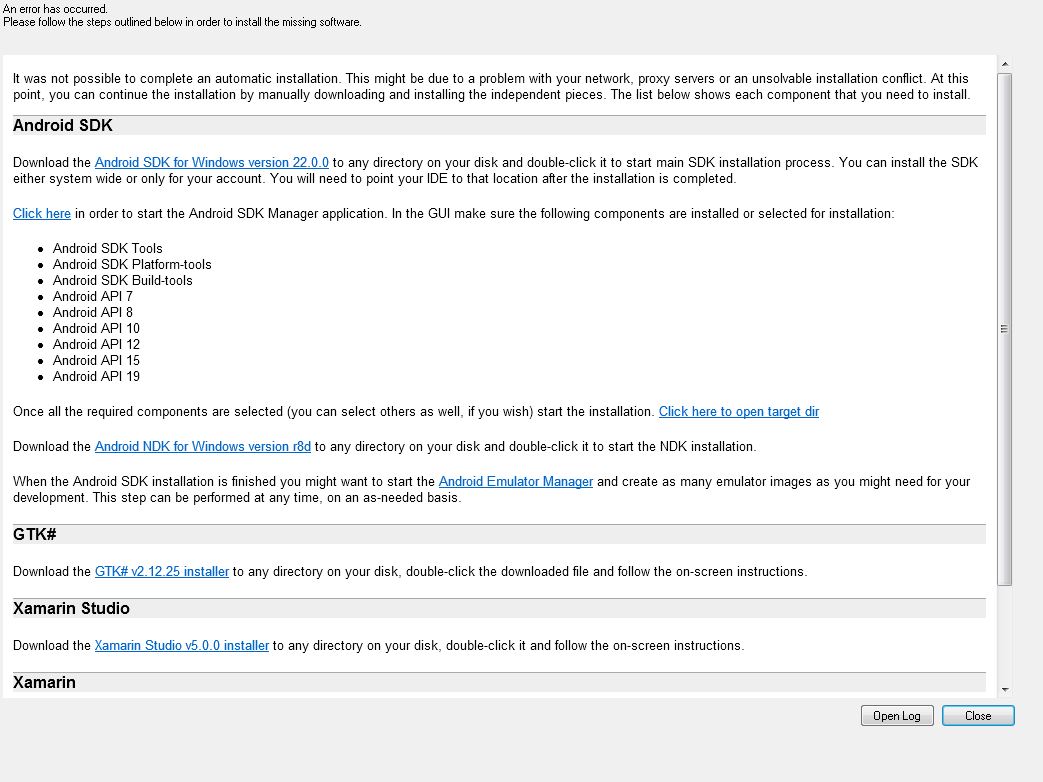Viewport: 1043px width, 782px height.
Task: Click here to start Android SDK Manager
Action: click(42, 213)
